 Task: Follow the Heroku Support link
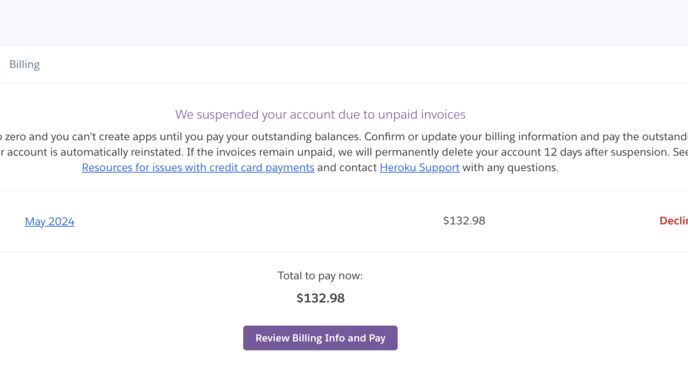click(419, 168)
